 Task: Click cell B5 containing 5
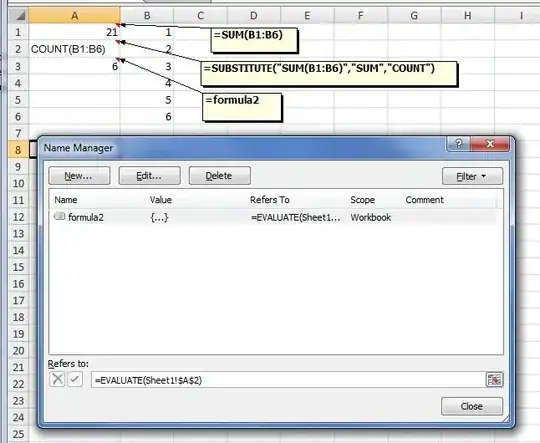(147, 100)
